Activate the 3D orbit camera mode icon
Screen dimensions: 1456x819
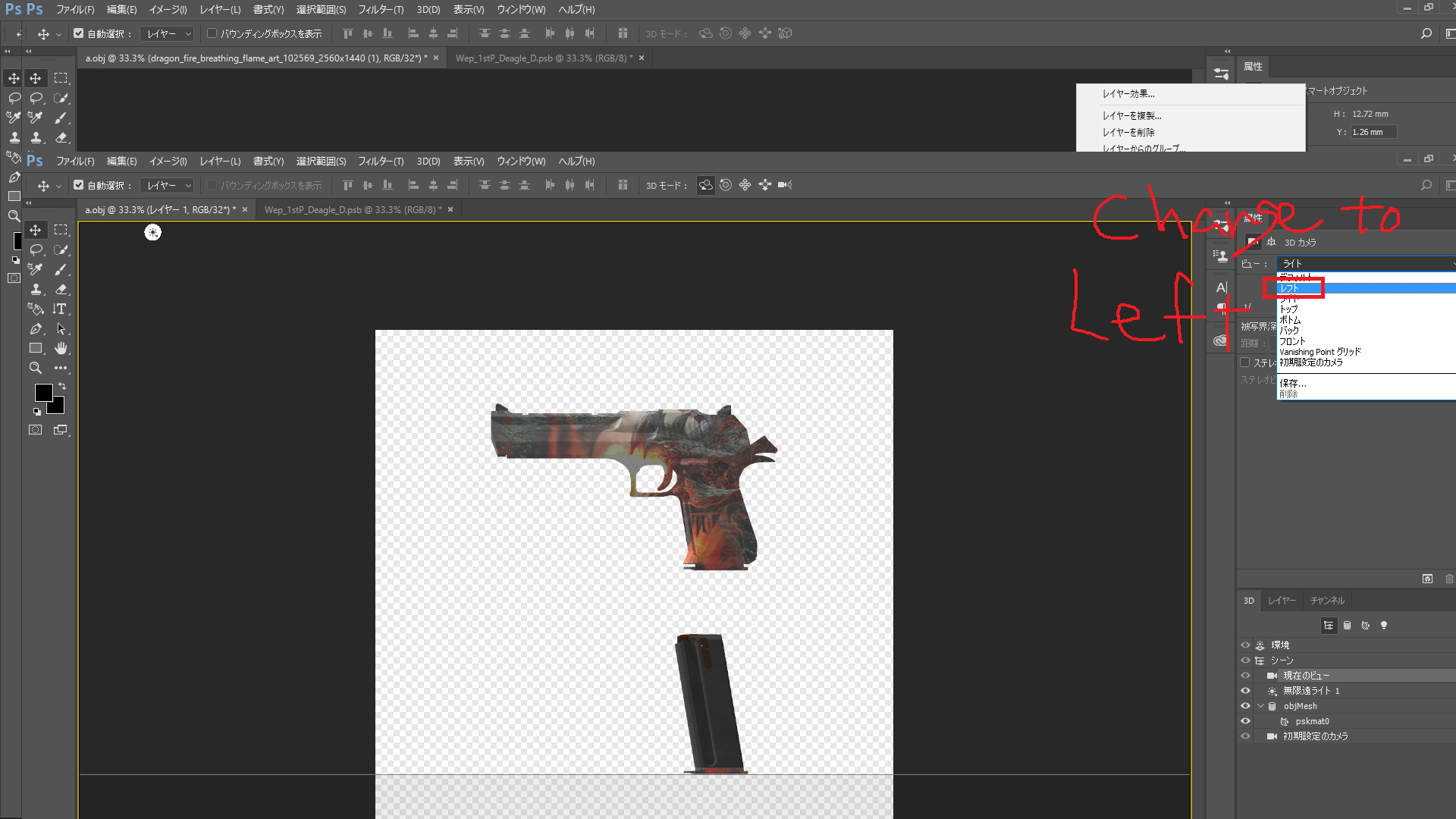coord(705,185)
